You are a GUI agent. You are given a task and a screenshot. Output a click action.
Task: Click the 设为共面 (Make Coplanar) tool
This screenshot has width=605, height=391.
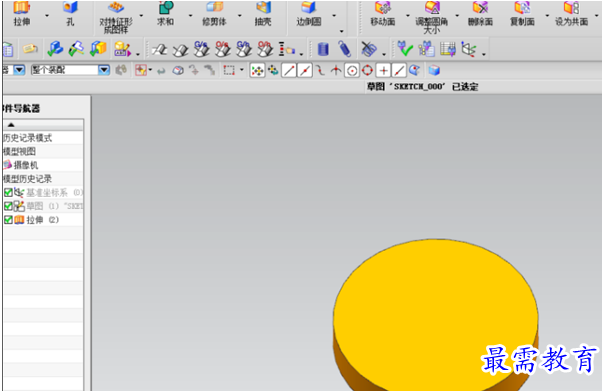(571, 14)
